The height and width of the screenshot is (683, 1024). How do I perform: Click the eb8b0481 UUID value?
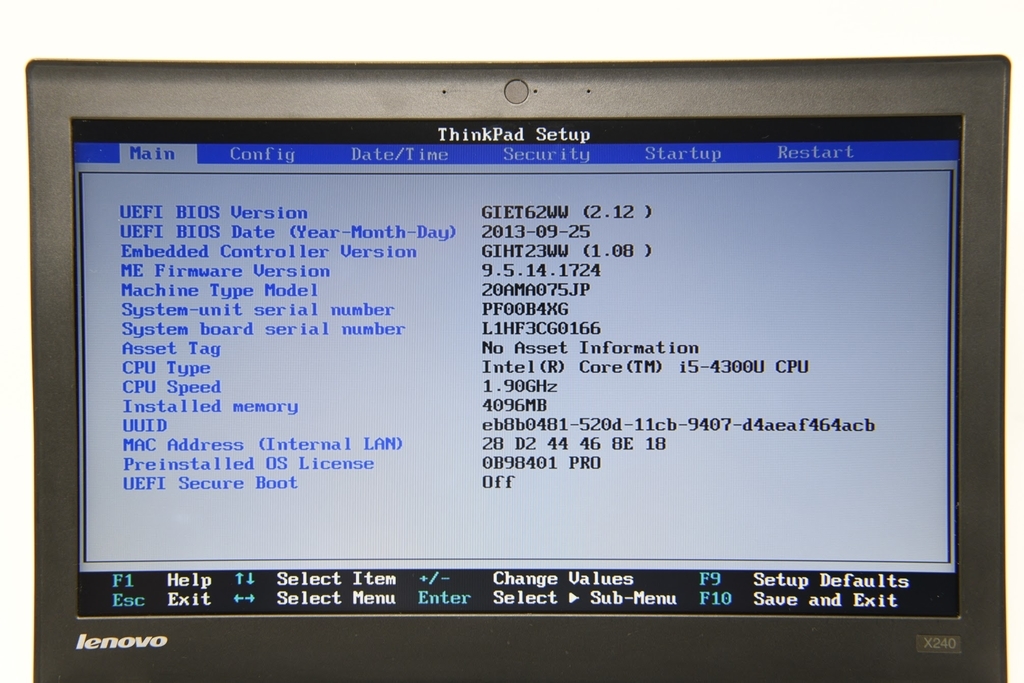678,425
